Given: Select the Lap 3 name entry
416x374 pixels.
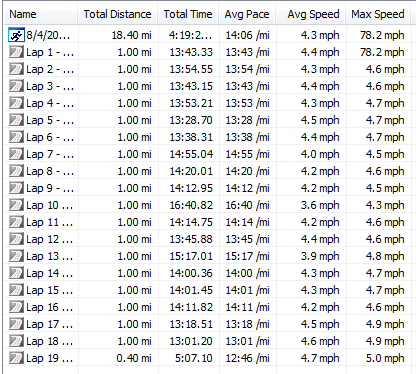Looking at the screenshot, I should point(50,87).
